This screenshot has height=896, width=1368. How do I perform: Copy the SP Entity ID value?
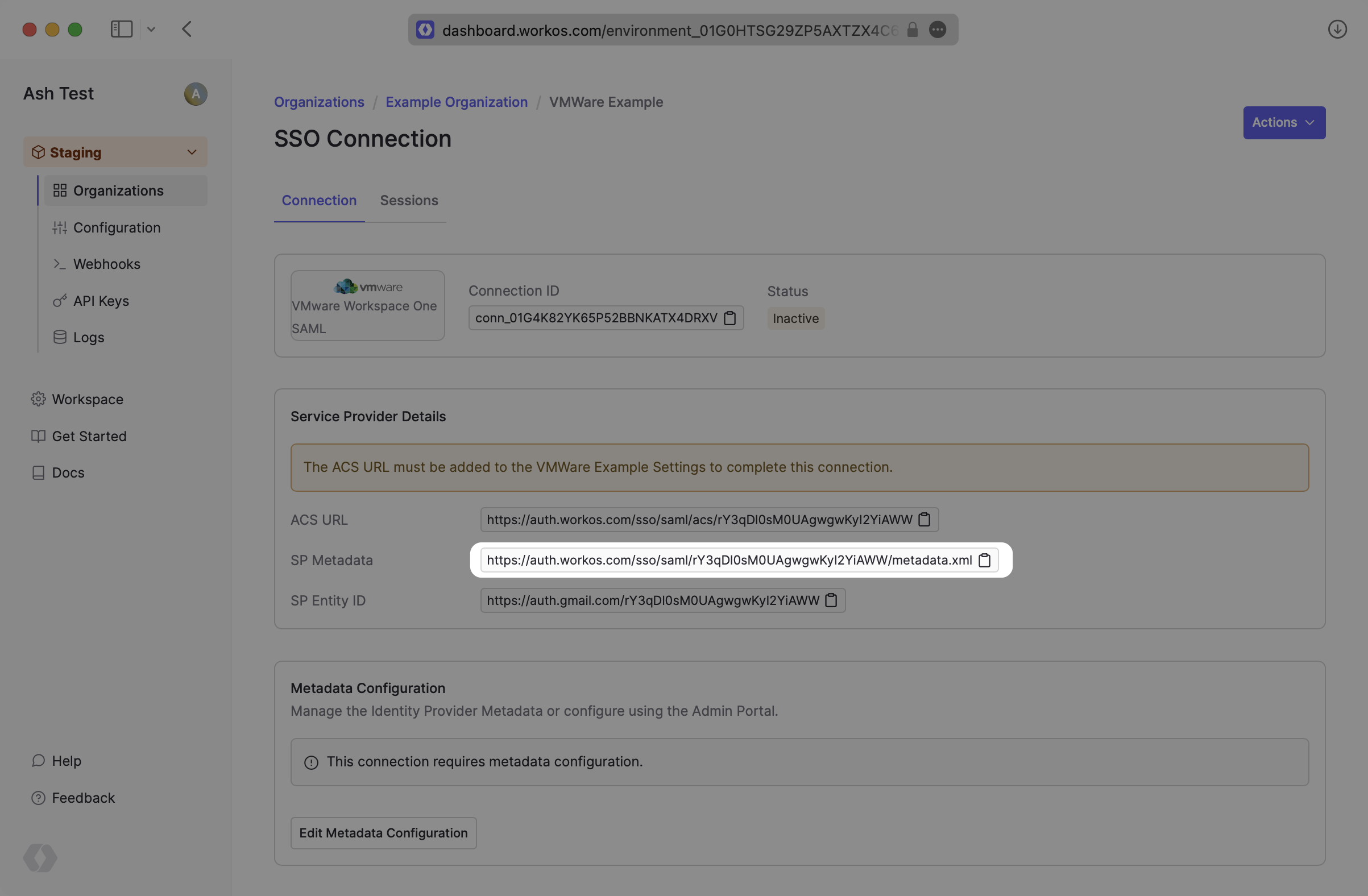831,600
